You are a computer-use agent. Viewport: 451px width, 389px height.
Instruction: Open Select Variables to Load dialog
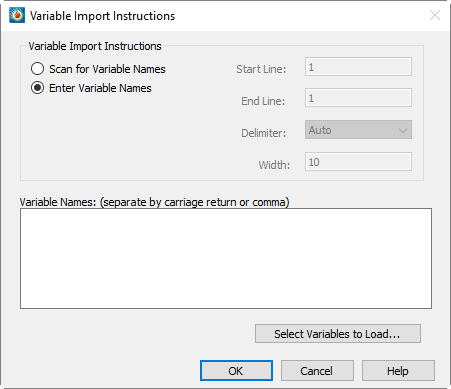tap(338, 334)
